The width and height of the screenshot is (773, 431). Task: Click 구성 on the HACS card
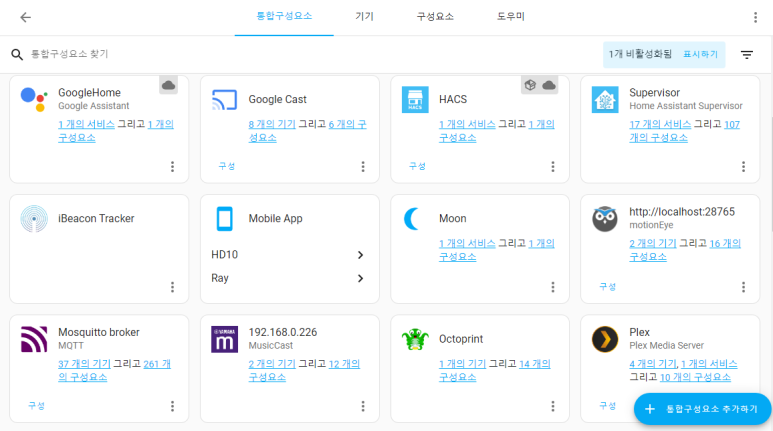417,166
